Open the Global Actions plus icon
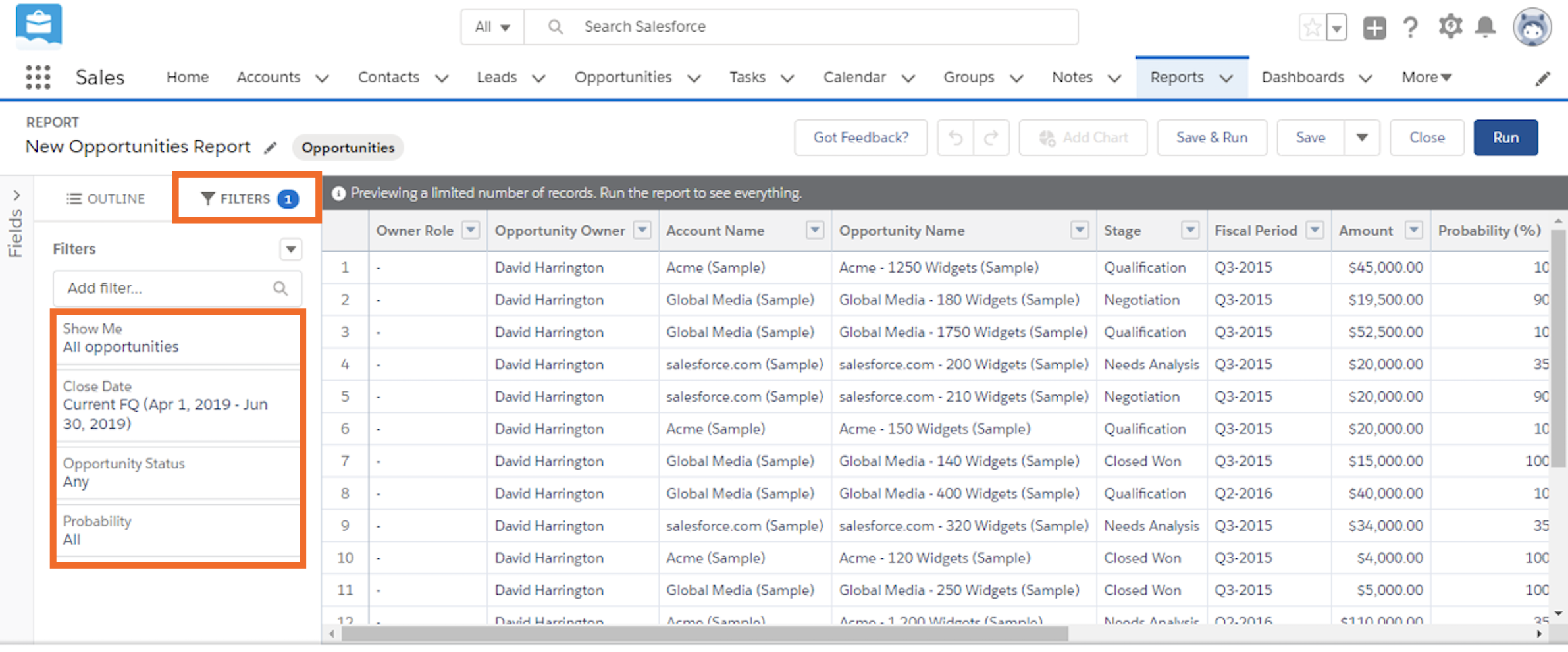The image size is (1568, 652). point(1374,27)
